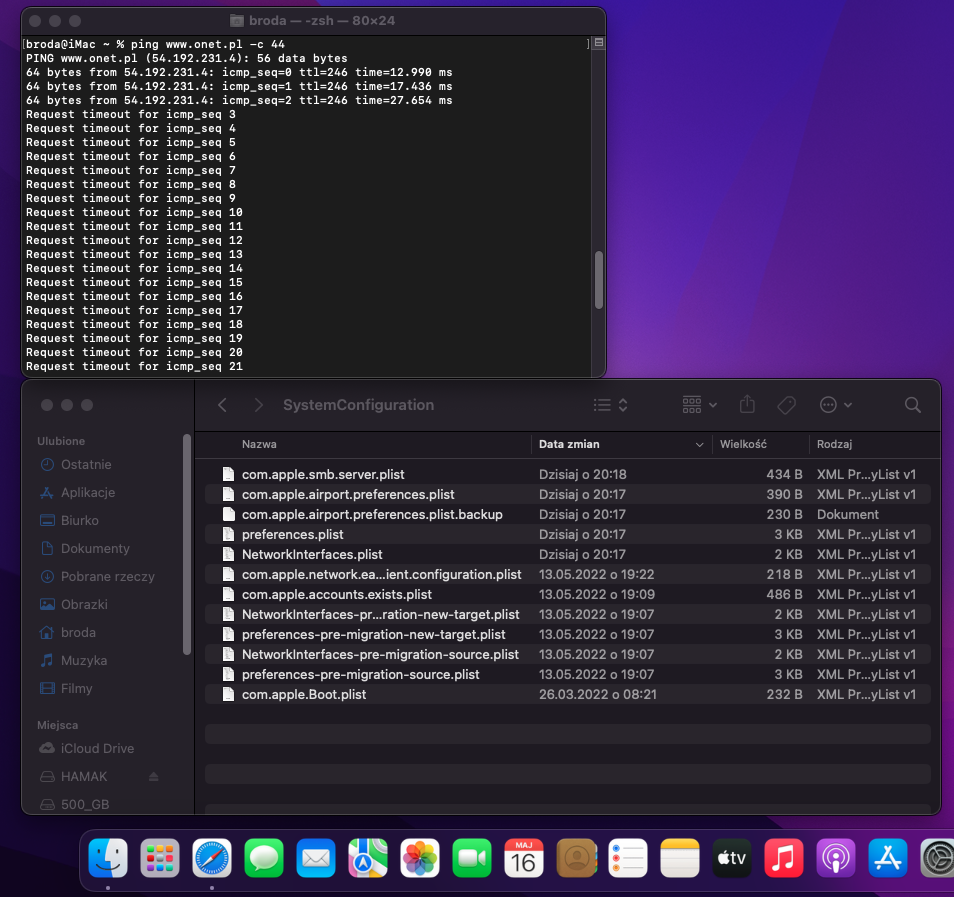Sort files by Nazwa column header
954x897 pixels.
click(259, 444)
